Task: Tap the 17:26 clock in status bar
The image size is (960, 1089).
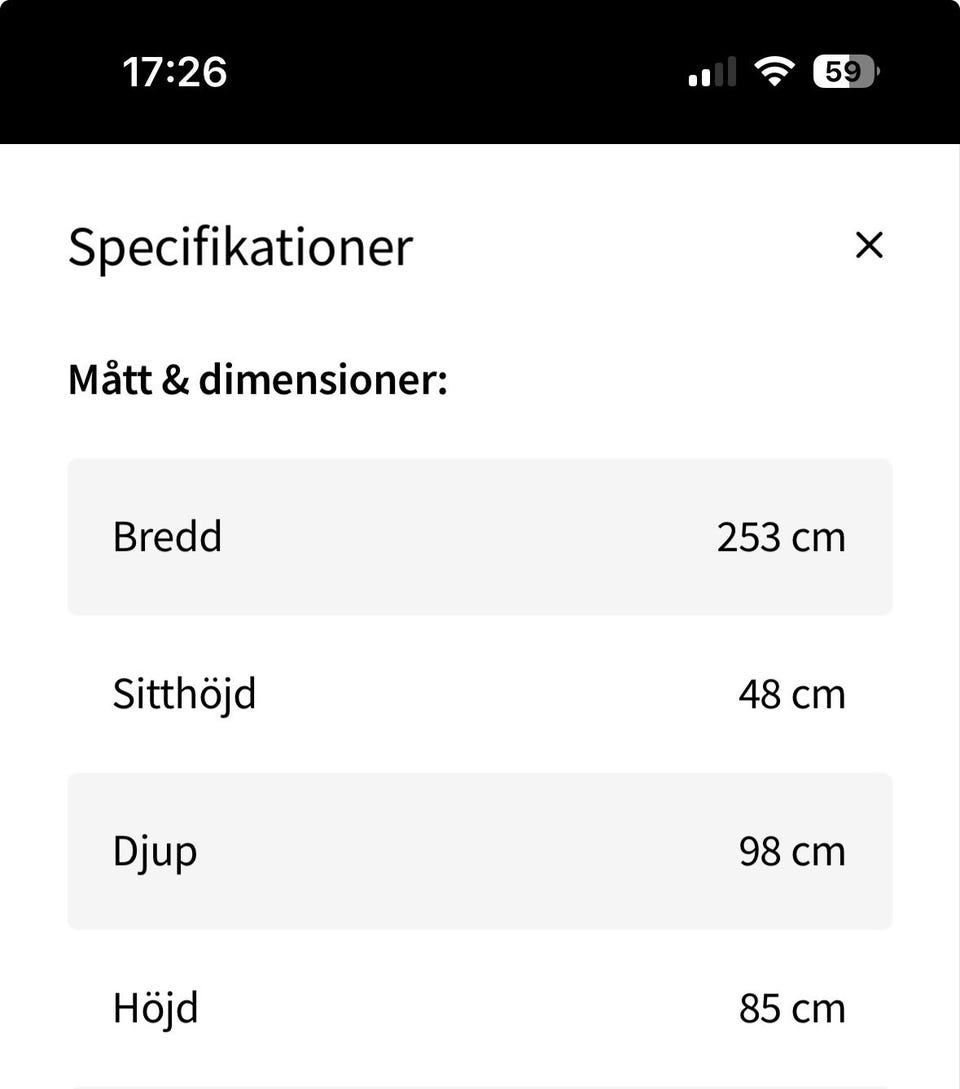Action: 175,72
